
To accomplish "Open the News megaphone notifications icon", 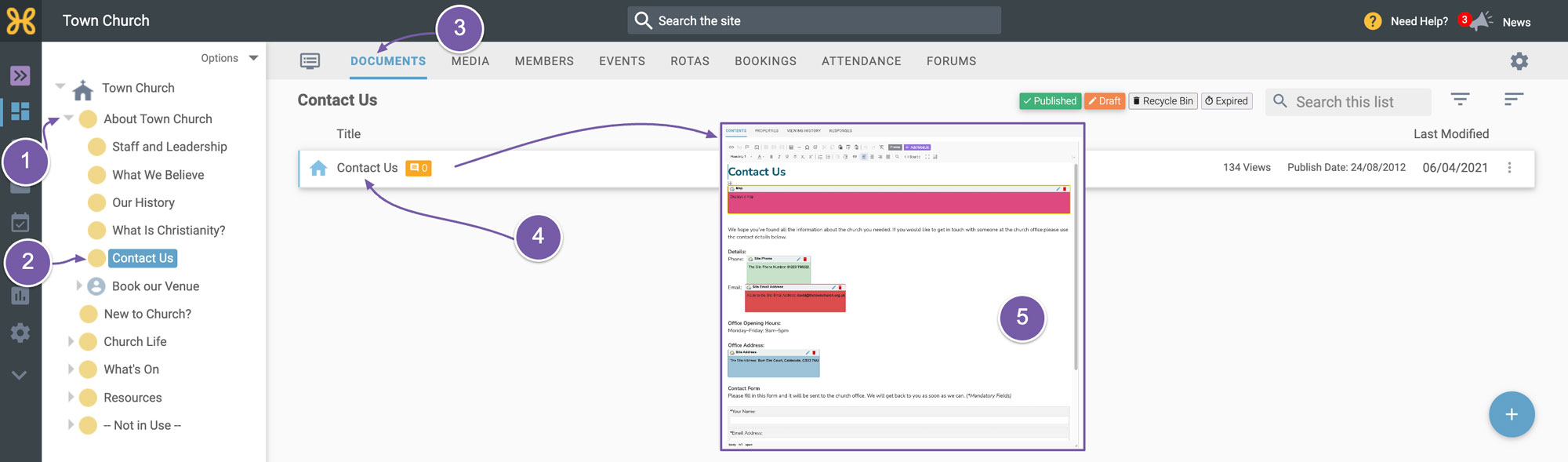I will coord(1481,21).
